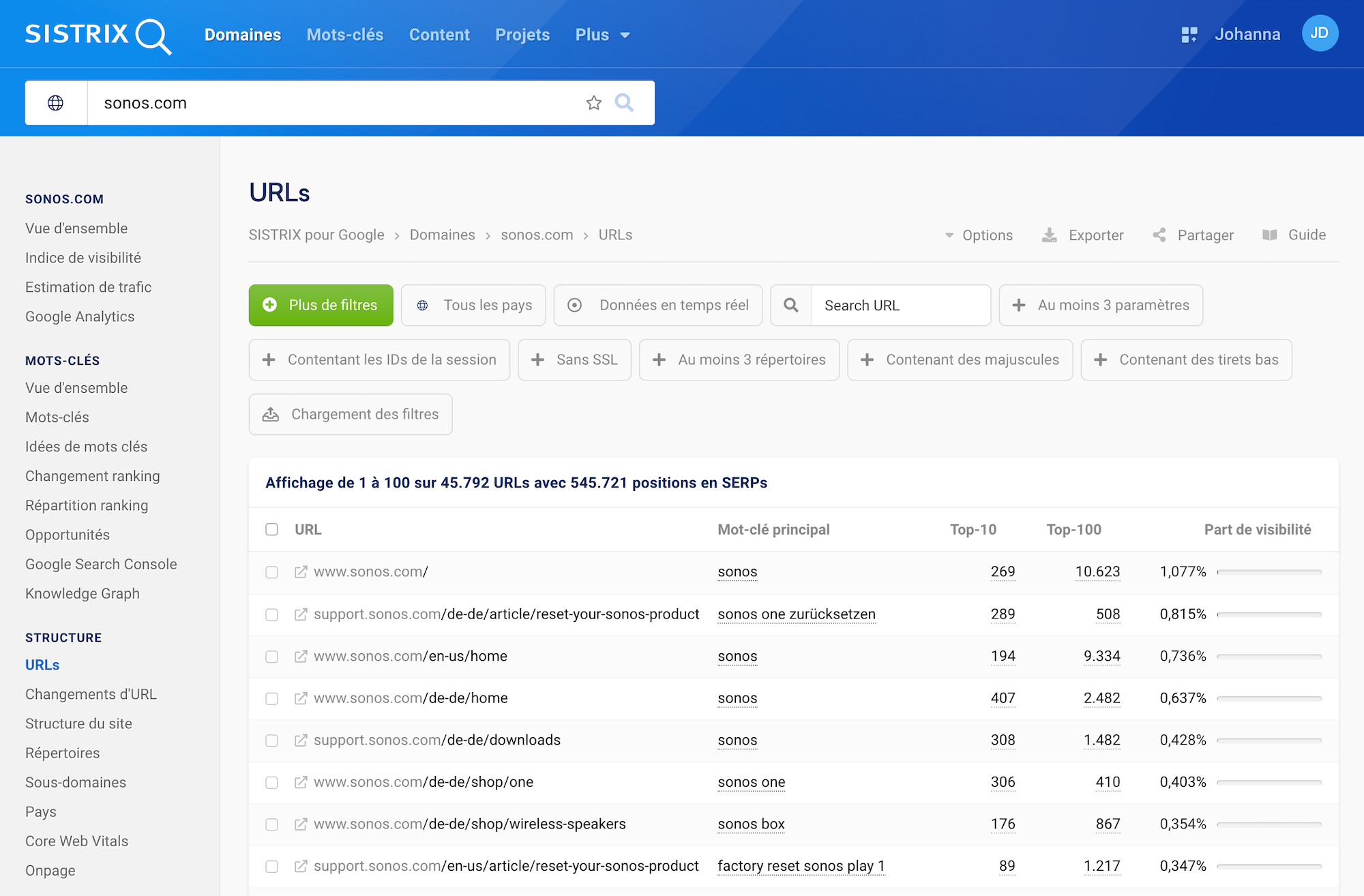The height and width of the screenshot is (896, 1364).
Task: Open external link icon for wireless-speakers URL
Action: [x=300, y=824]
